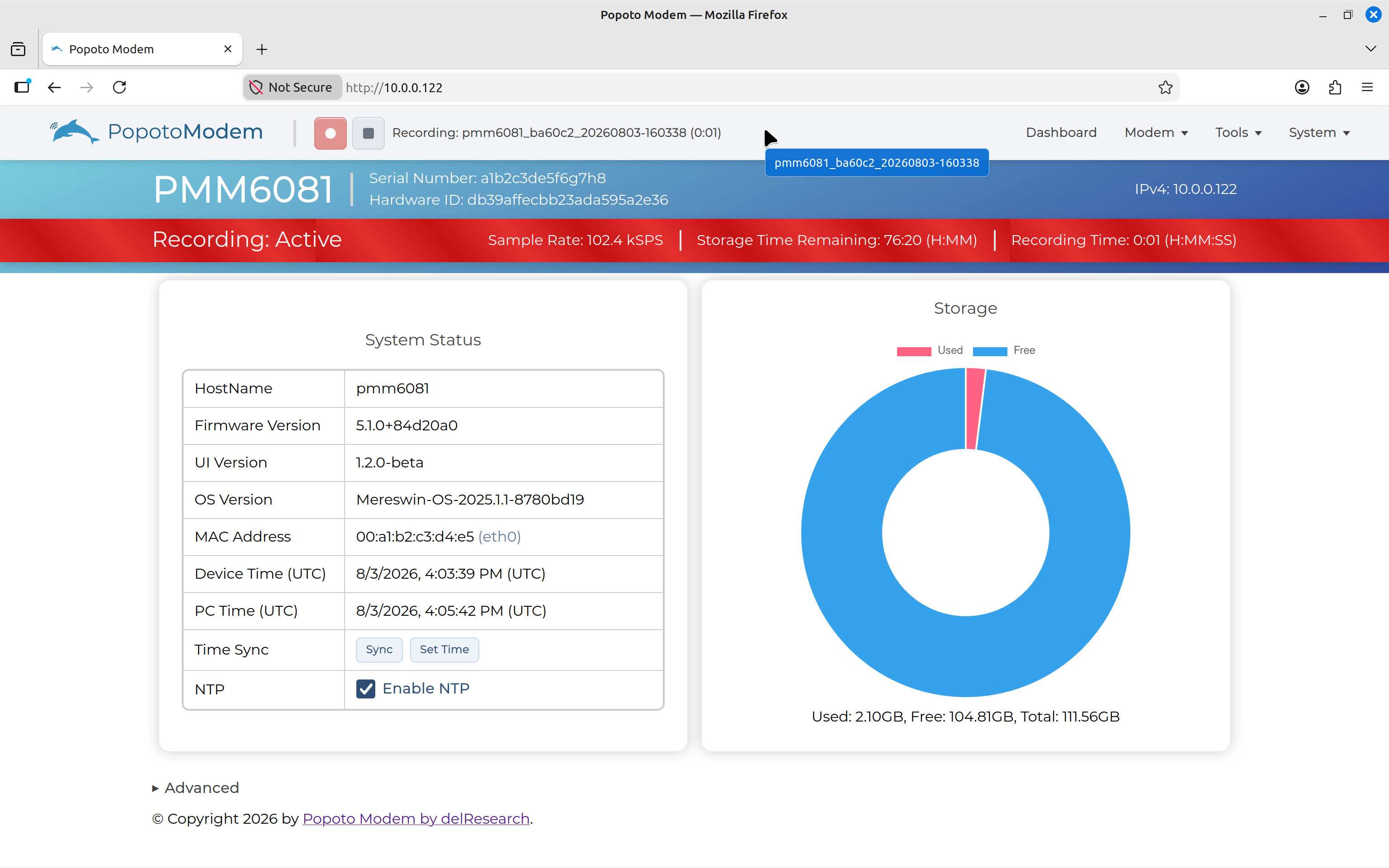Click the Not Secure connection indicator
The height and width of the screenshot is (868, 1389).
pyautogui.click(x=292, y=87)
